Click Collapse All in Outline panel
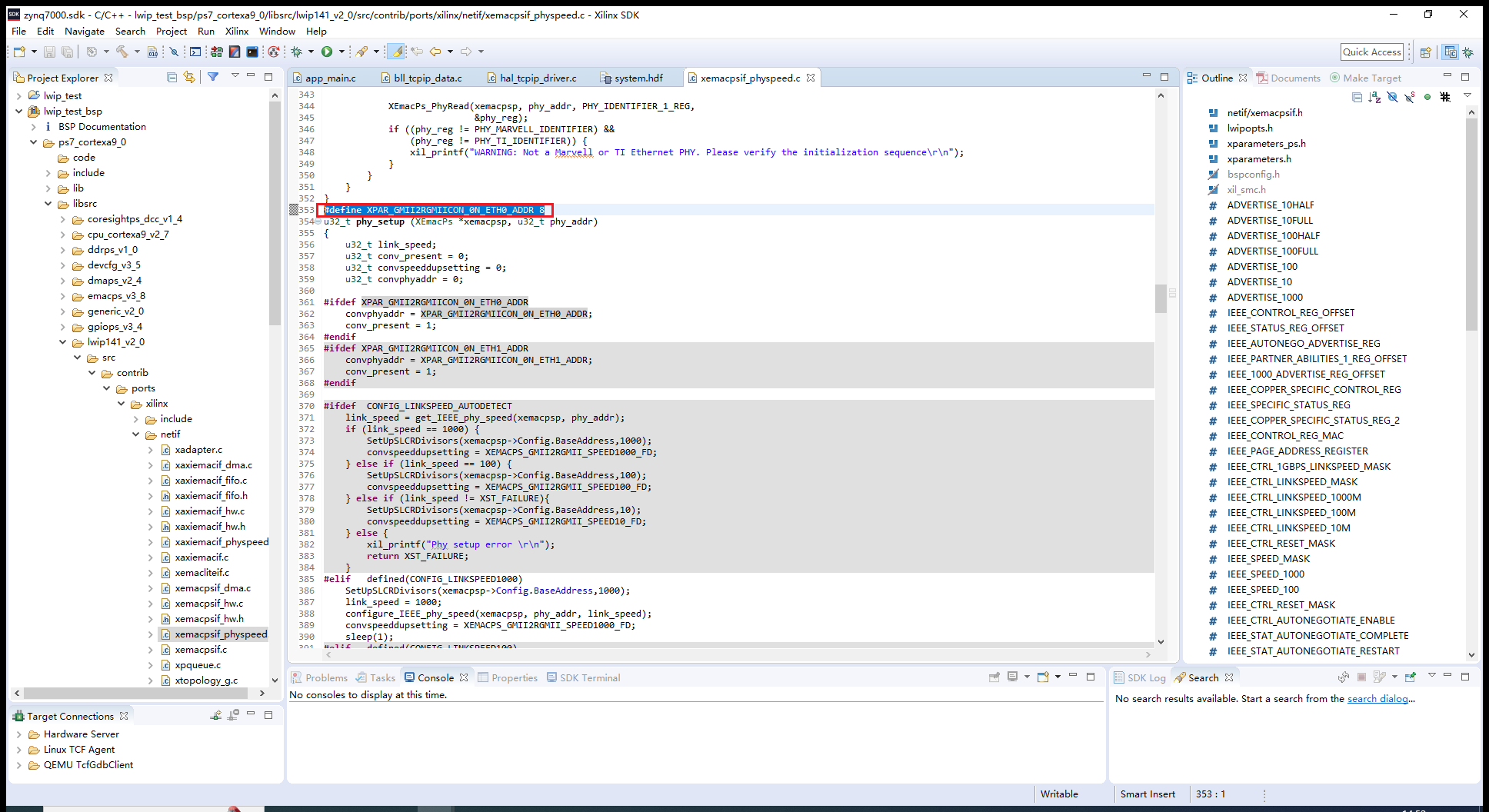This screenshot has width=1489, height=812. pyautogui.click(x=1357, y=97)
